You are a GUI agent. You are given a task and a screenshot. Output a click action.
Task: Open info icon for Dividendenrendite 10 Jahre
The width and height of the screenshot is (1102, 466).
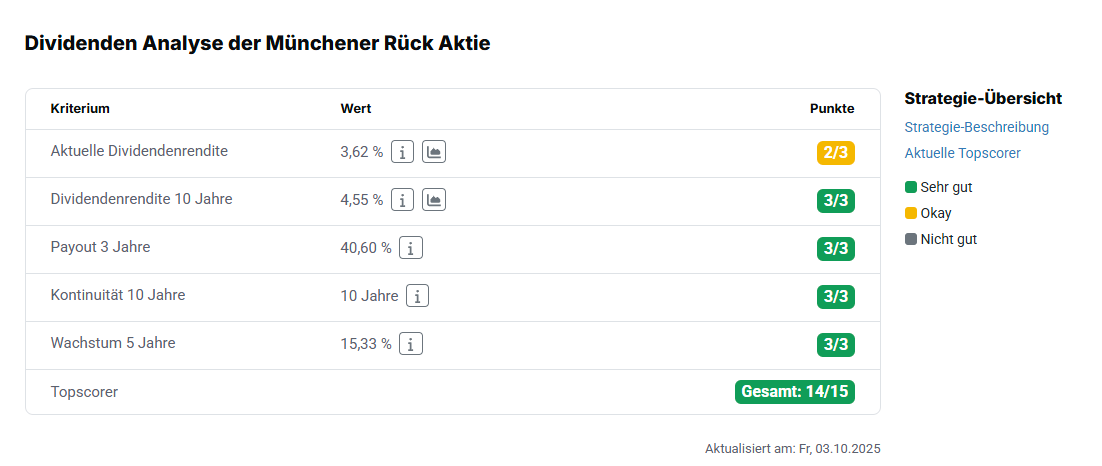point(402,200)
